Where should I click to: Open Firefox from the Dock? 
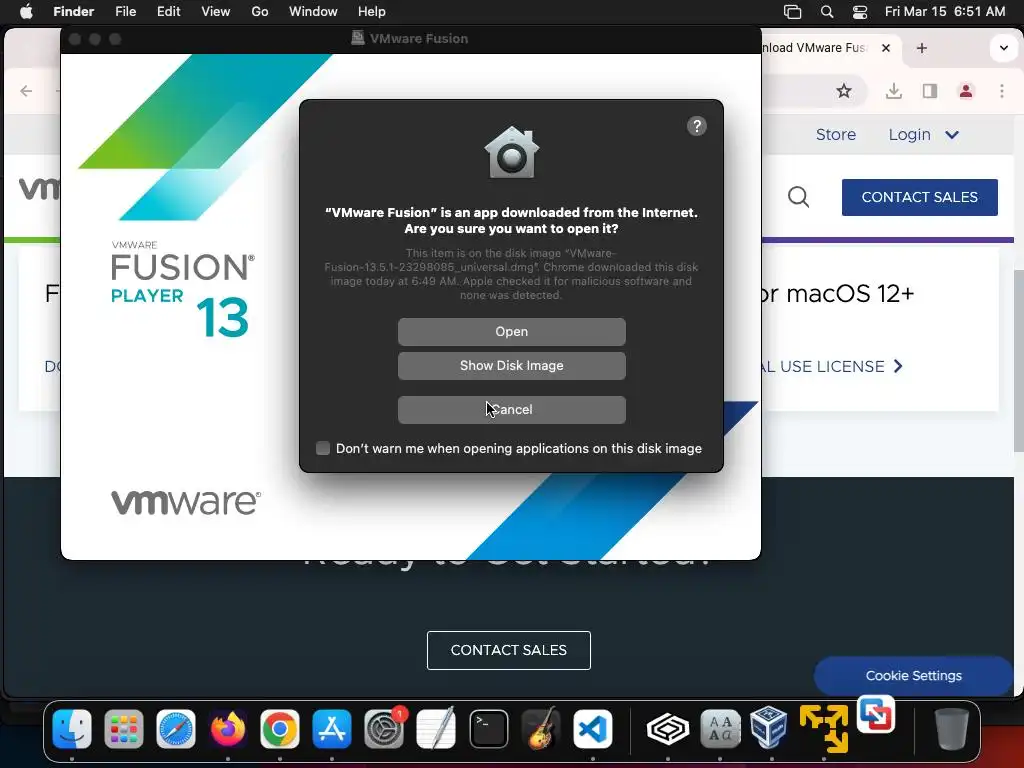click(227, 729)
